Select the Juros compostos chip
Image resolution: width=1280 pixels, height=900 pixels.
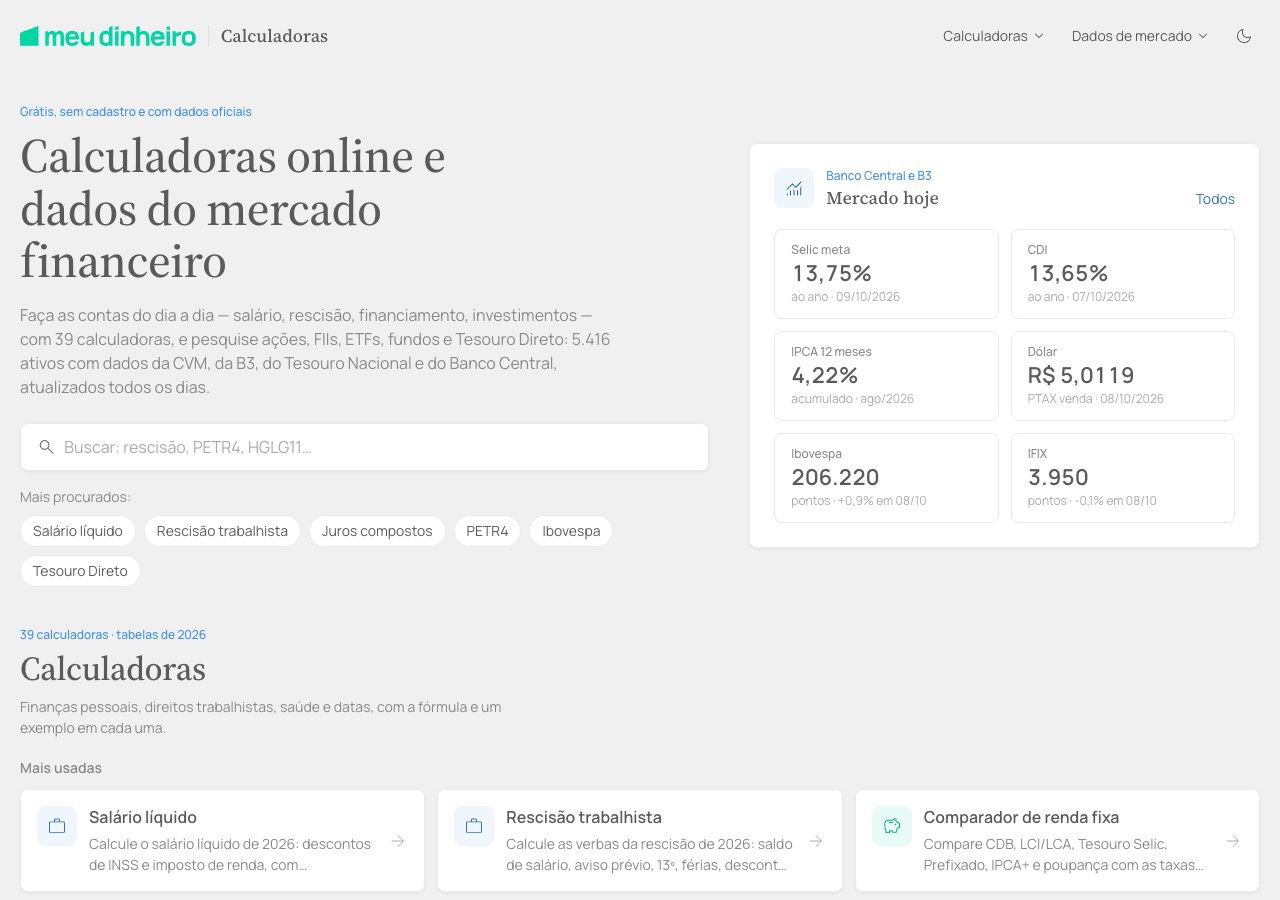[377, 531]
